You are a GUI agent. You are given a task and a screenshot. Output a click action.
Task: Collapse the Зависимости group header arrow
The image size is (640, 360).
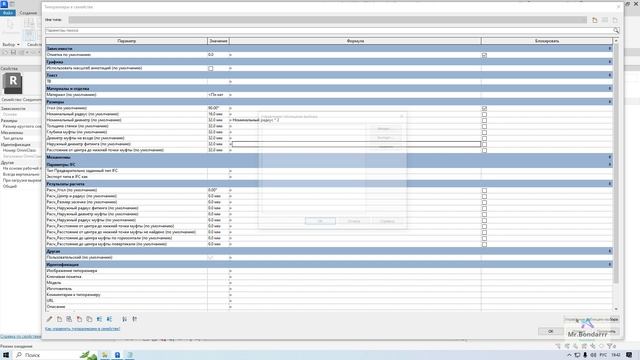point(610,49)
